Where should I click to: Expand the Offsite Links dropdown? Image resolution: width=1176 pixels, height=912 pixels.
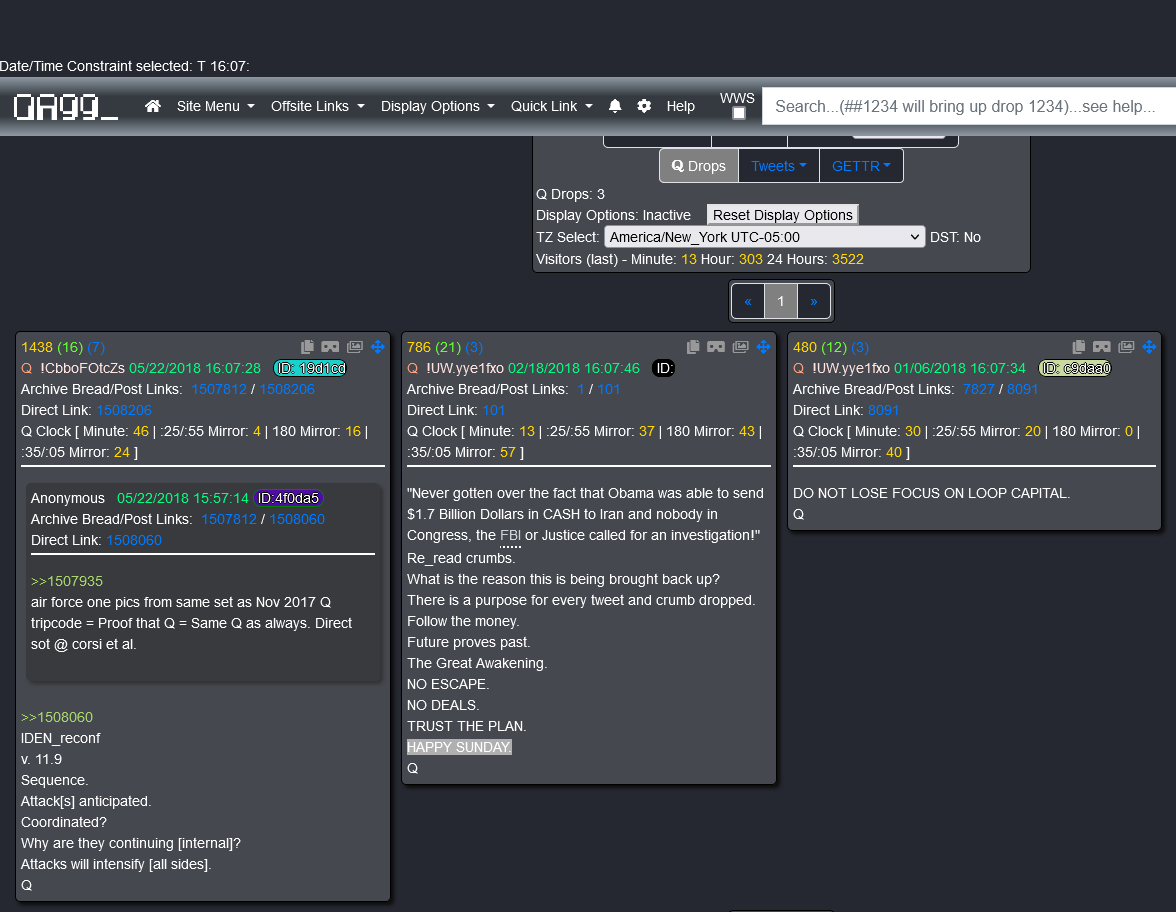tap(318, 106)
